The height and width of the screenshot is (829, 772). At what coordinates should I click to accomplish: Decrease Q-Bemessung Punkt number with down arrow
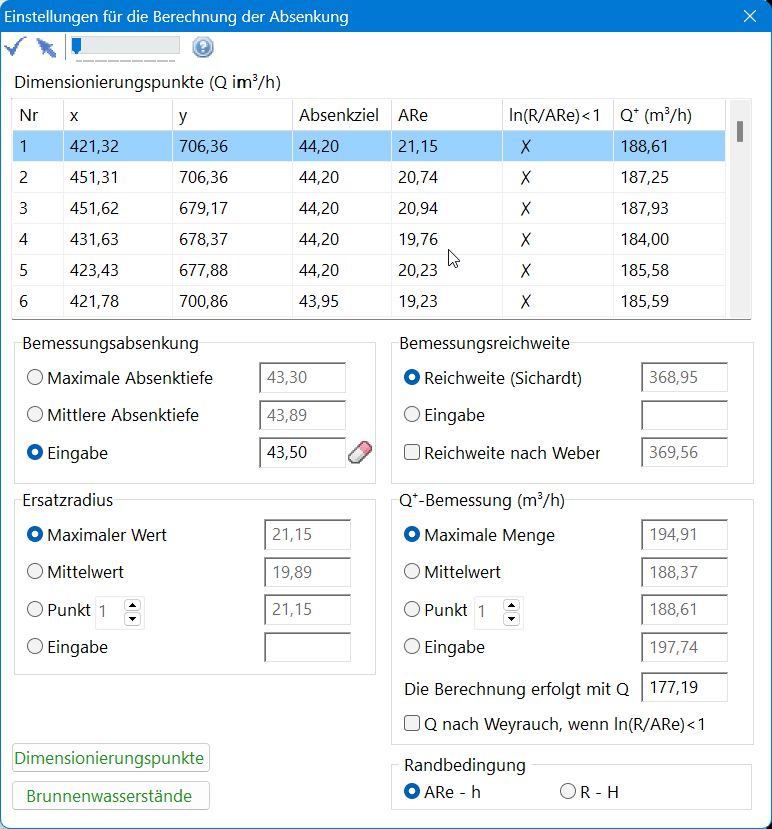[x=511, y=619]
